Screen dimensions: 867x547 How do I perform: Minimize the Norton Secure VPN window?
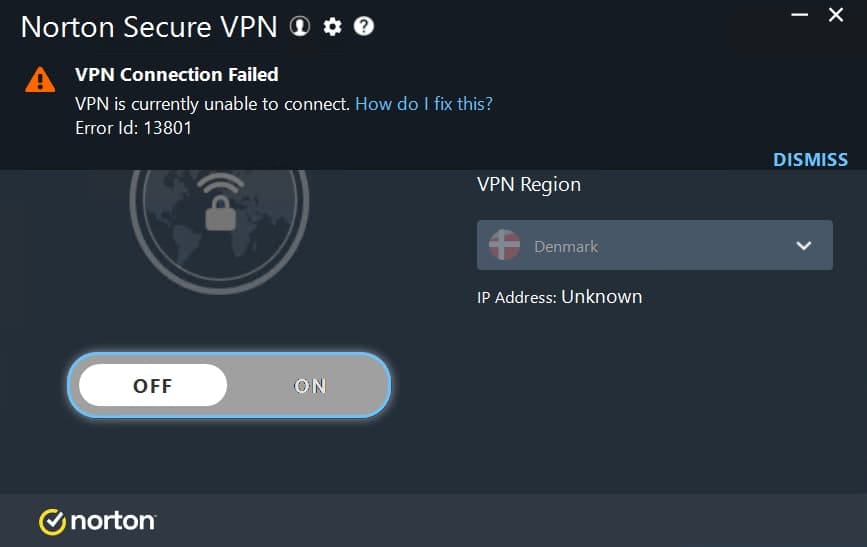click(x=798, y=14)
